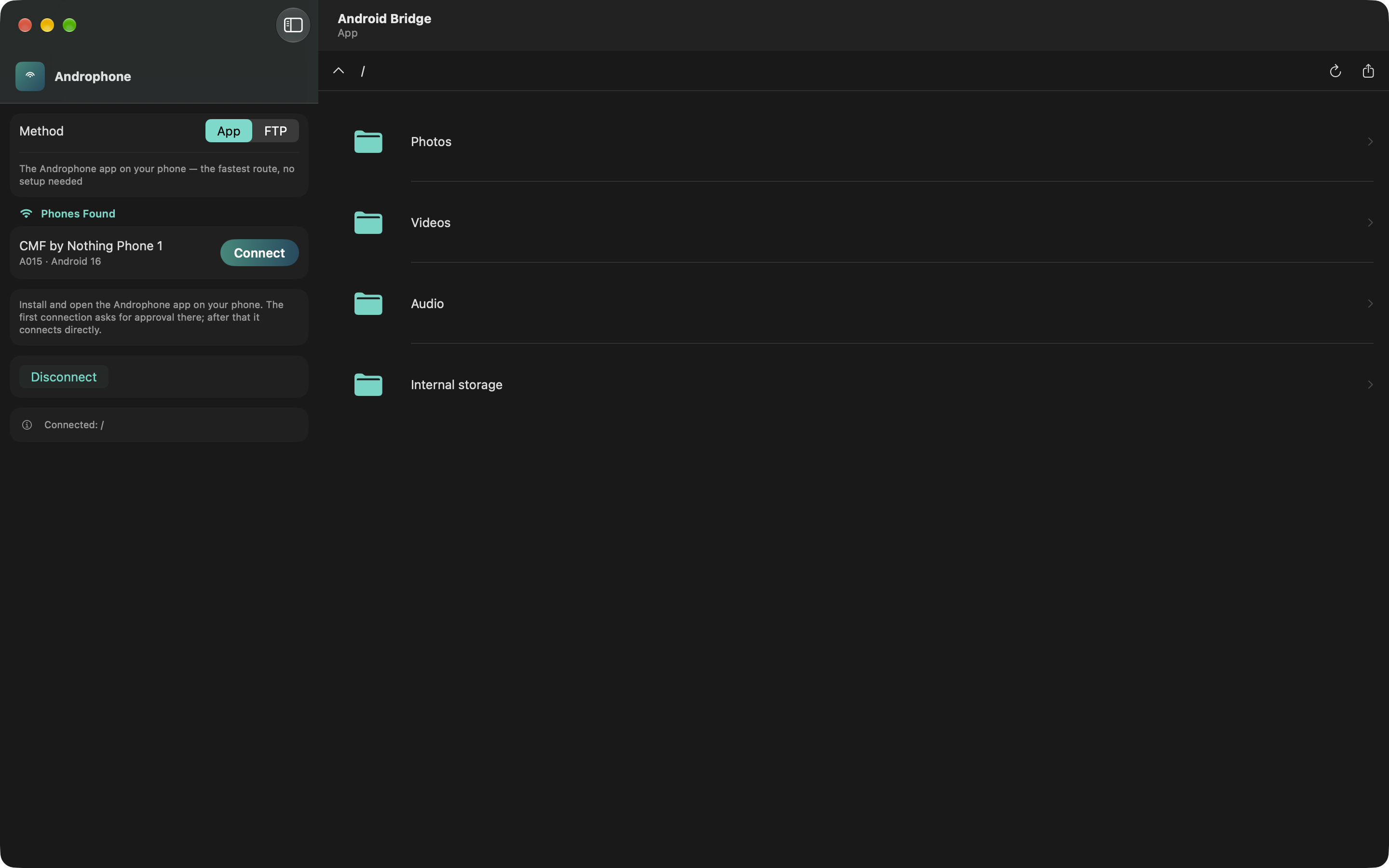Open the Videos folder label
Viewport: 1389px width, 868px height.
(431, 222)
